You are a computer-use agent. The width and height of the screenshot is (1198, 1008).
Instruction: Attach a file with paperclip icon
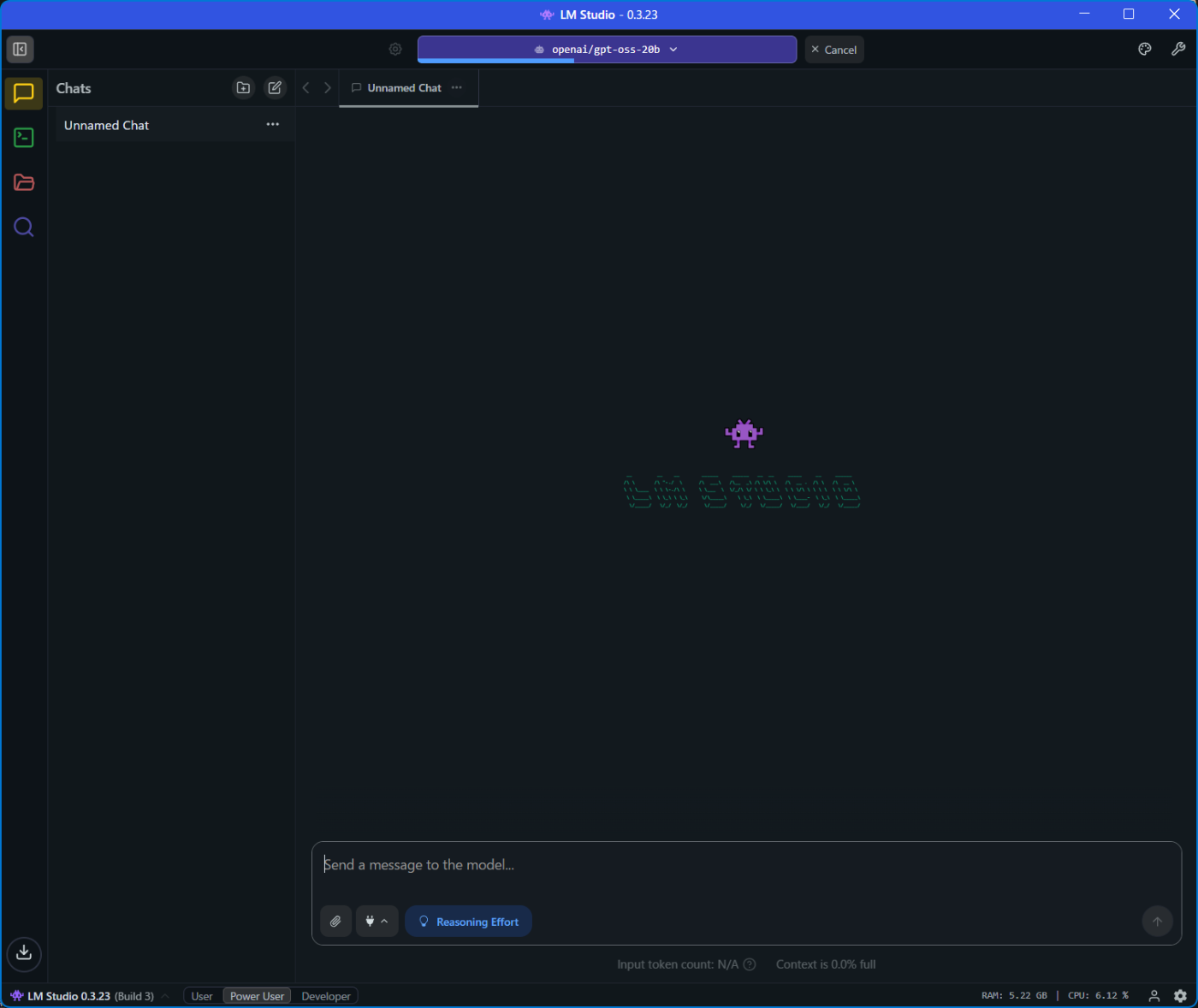pos(335,922)
